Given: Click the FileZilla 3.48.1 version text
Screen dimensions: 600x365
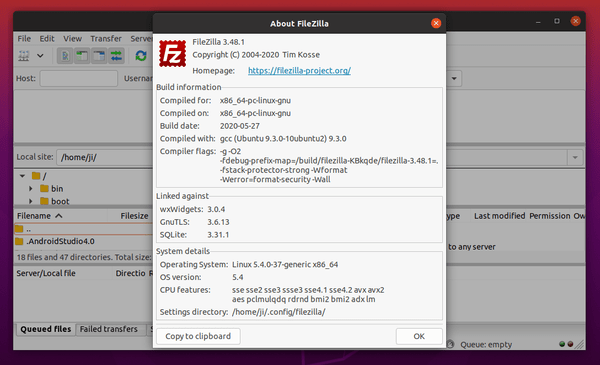Looking at the screenshot, I should click(218, 42).
